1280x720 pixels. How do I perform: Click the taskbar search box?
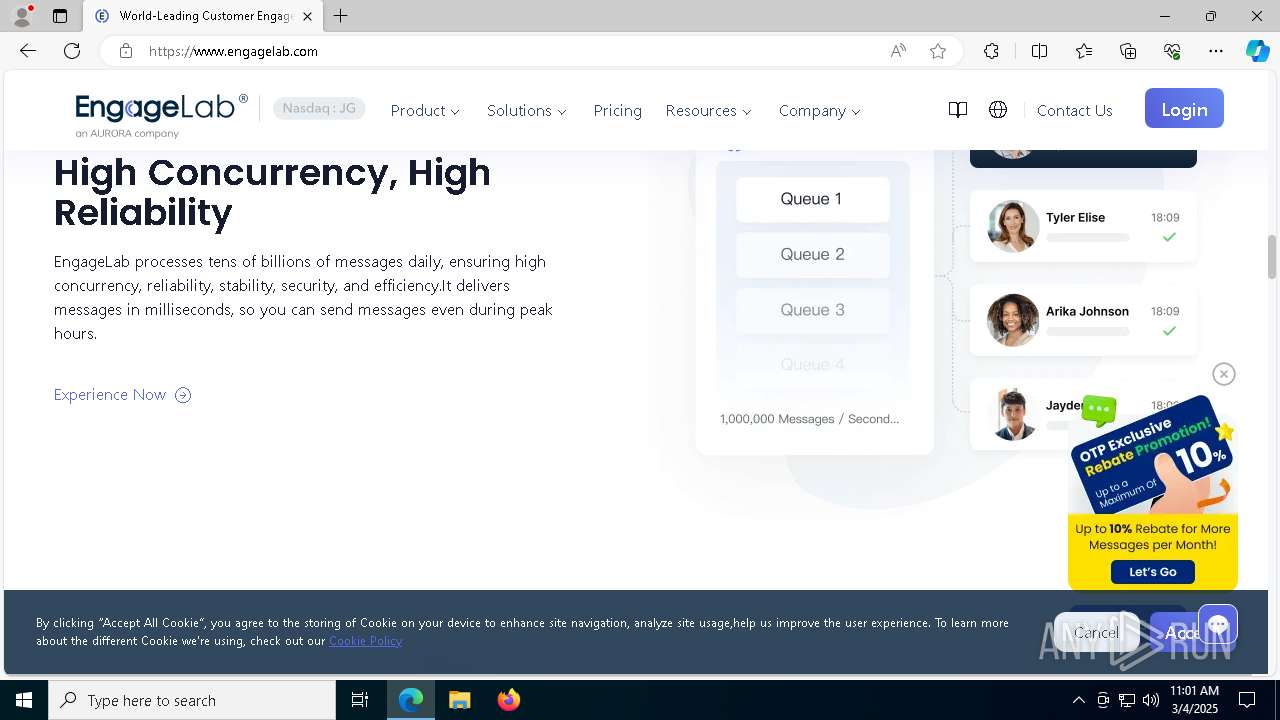[192, 700]
